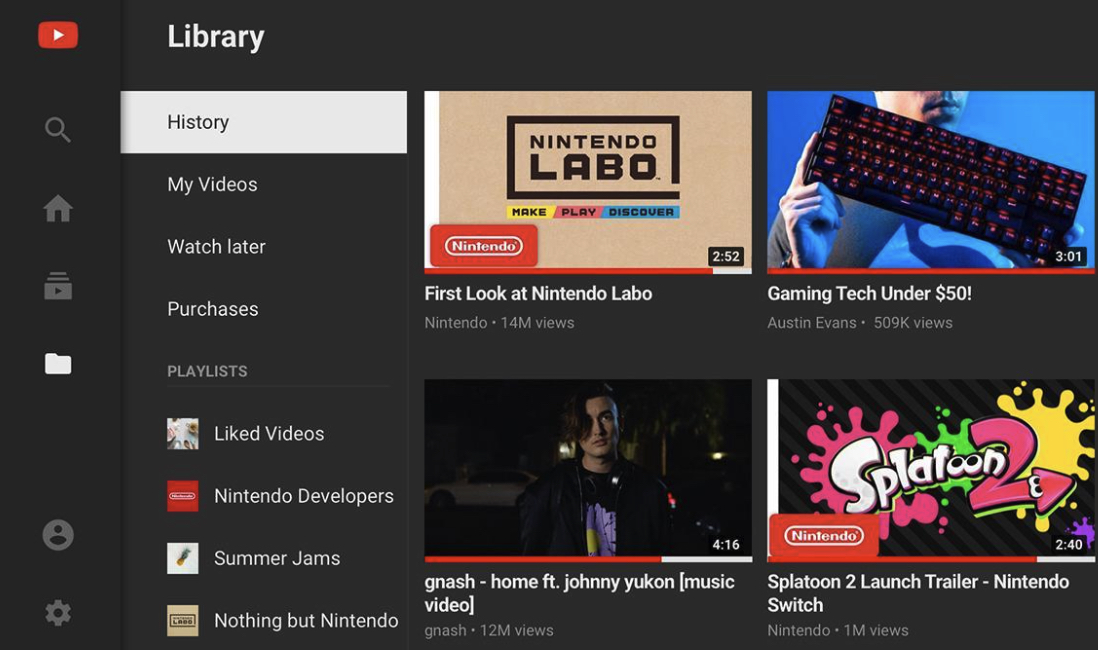Open Nothing but Nintendo playlist label
Image resolution: width=1098 pixels, height=650 pixels.
[x=306, y=621]
